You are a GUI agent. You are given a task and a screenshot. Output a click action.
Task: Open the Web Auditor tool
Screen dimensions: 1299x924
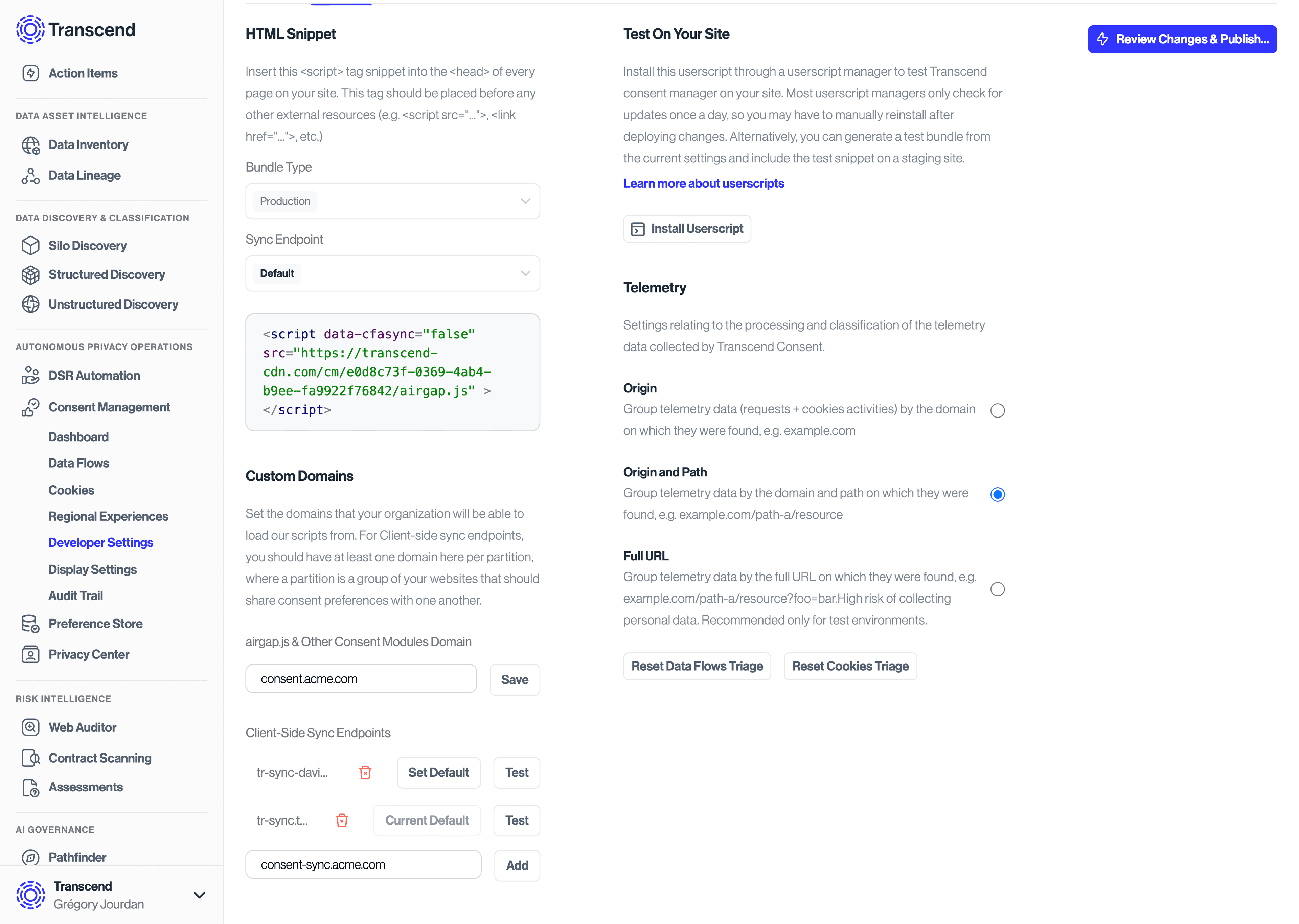(83, 727)
